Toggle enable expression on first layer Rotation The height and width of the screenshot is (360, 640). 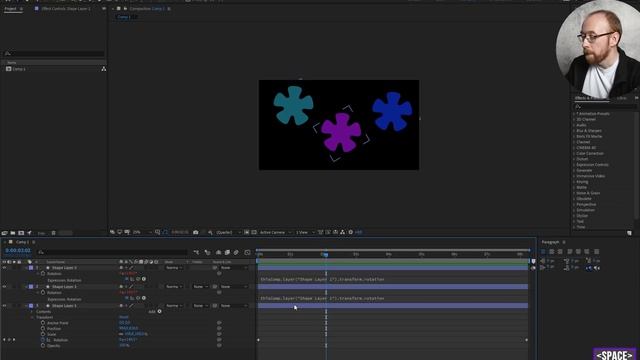click(x=127, y=279)
